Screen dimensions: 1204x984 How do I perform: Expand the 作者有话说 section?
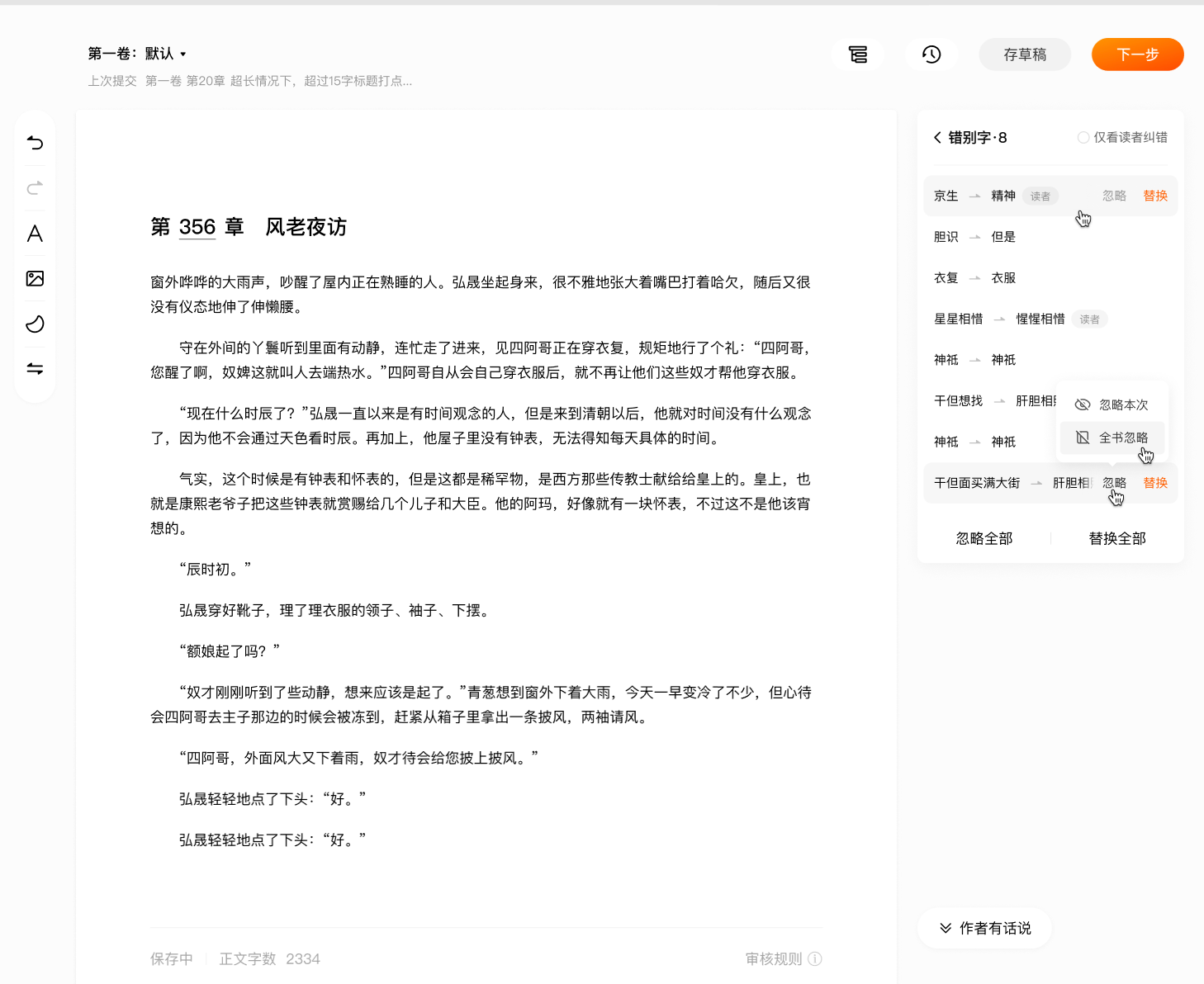[985, 929]
